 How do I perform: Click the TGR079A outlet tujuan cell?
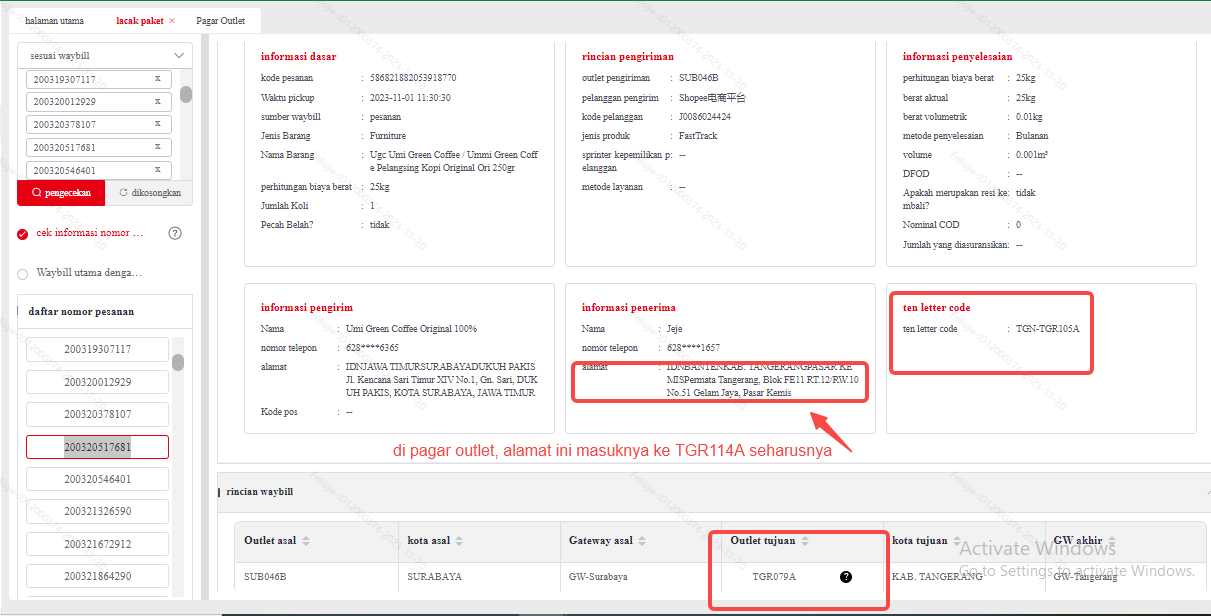pyautogui.click(x=774, y=577)
